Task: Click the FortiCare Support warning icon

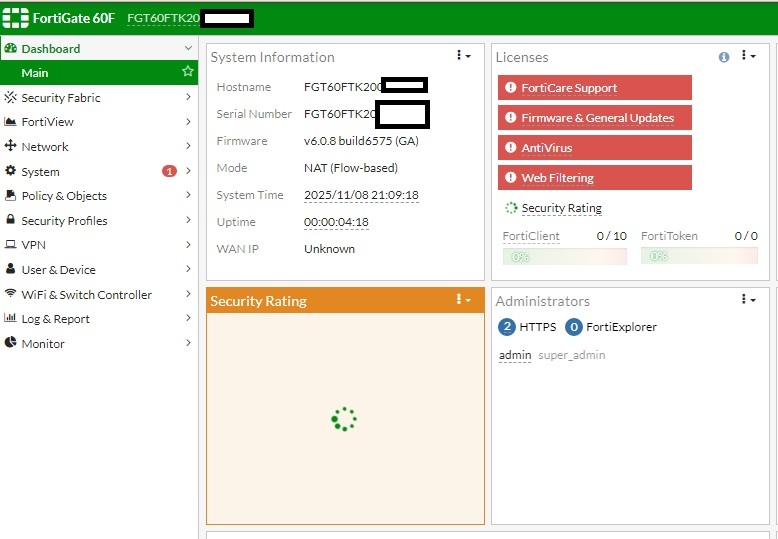Action: [510, 88]
